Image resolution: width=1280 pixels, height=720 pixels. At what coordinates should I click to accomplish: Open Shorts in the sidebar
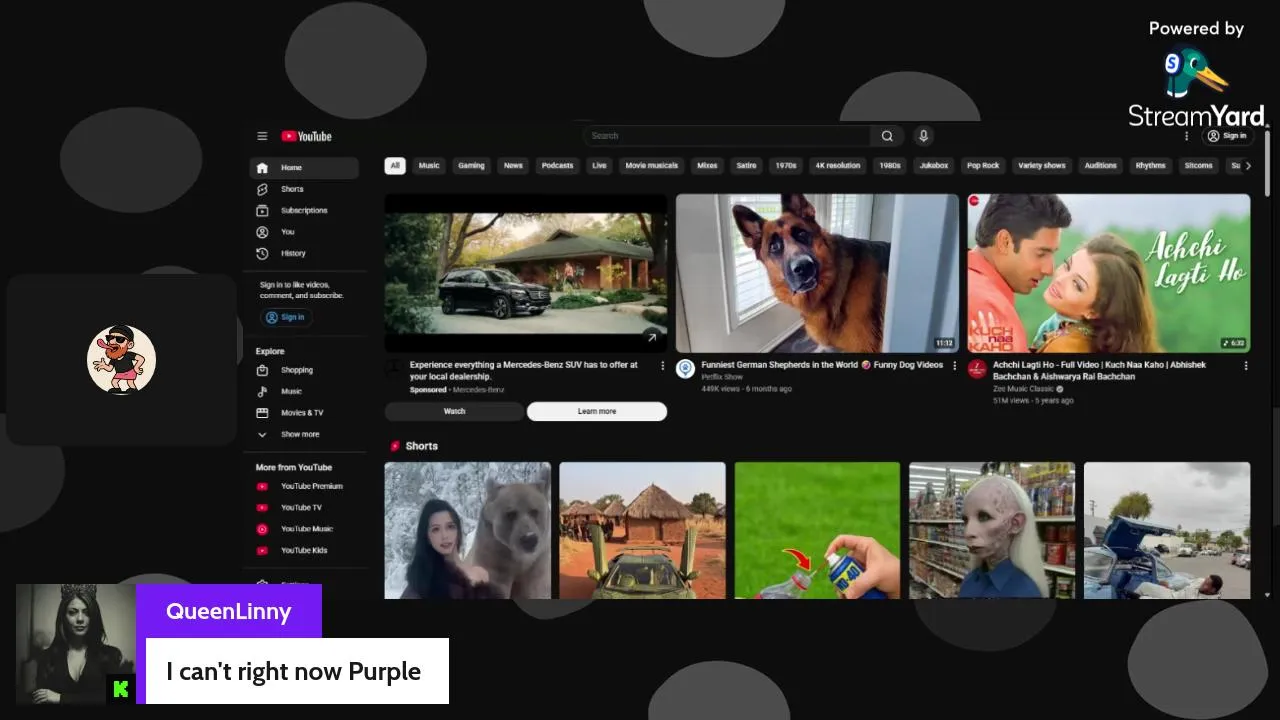(x=304, y=189)
